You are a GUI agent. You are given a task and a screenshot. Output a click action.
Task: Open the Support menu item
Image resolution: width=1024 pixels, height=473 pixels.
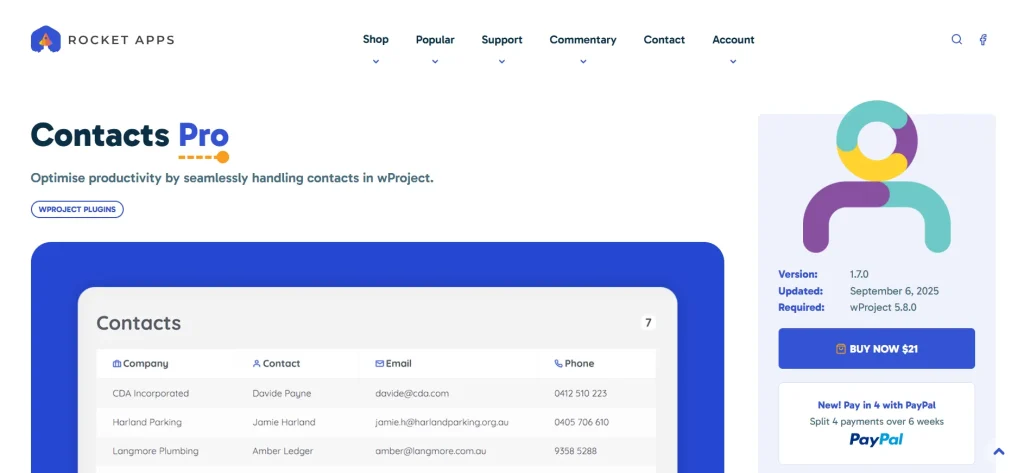click(502, 40)
